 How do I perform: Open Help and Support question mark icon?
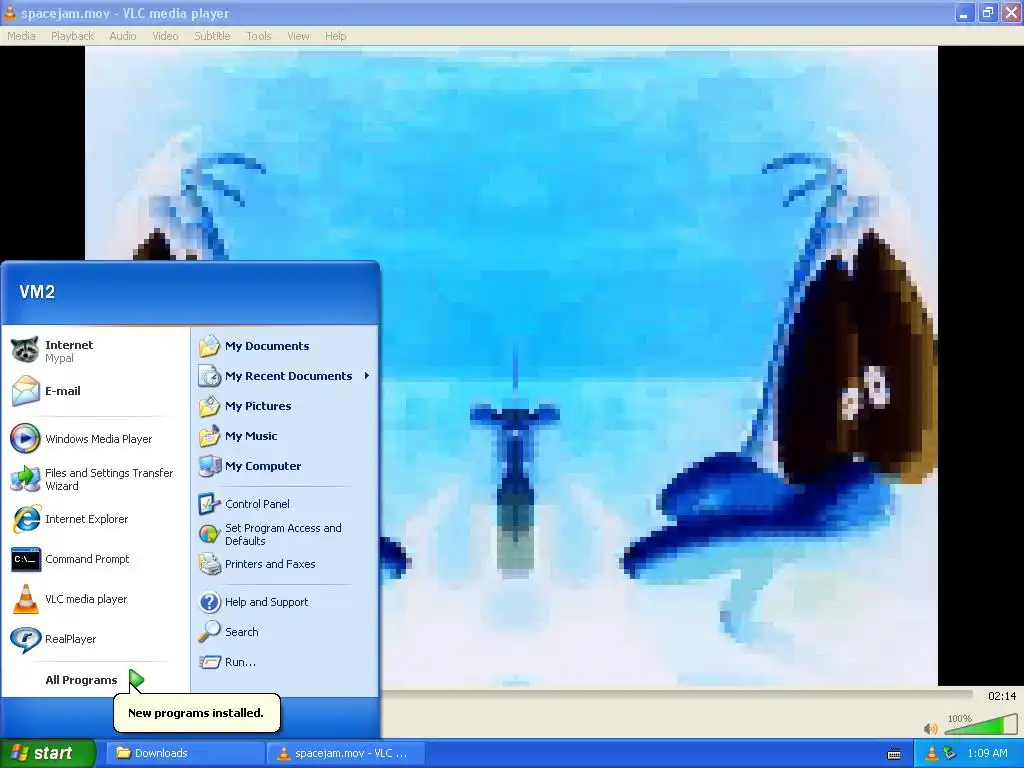[x=210, y=602]
